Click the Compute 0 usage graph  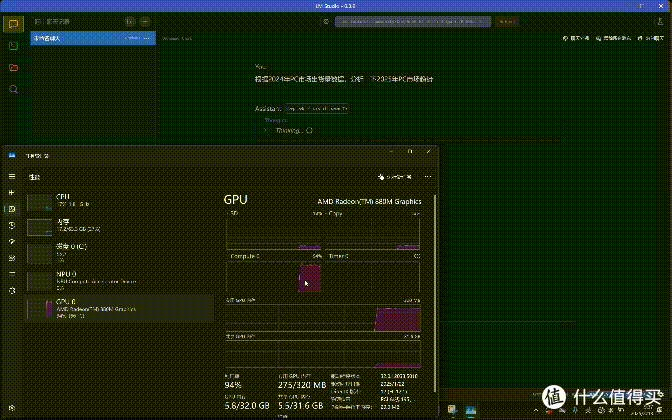tap(274, 277)
